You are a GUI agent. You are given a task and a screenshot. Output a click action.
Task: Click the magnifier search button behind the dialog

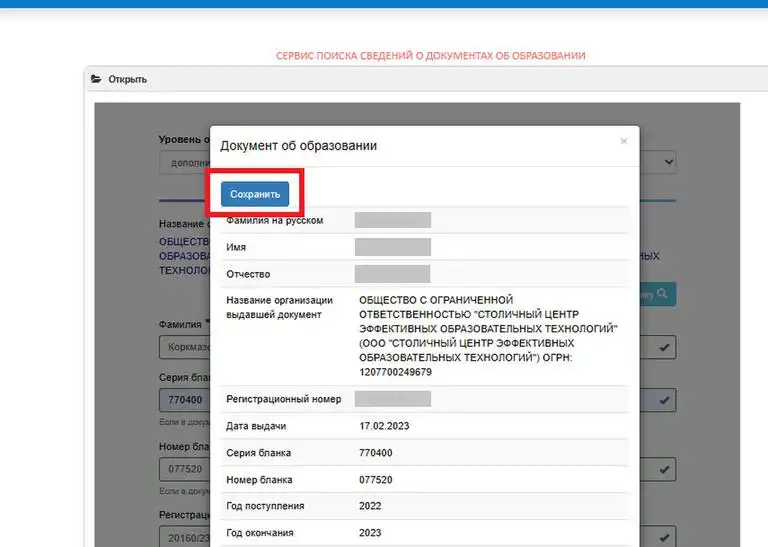tap(659, 294)
